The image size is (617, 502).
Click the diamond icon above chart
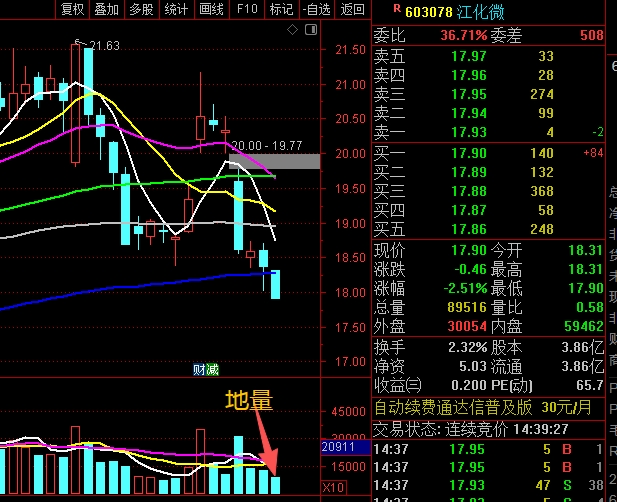(x=292, y=30)
